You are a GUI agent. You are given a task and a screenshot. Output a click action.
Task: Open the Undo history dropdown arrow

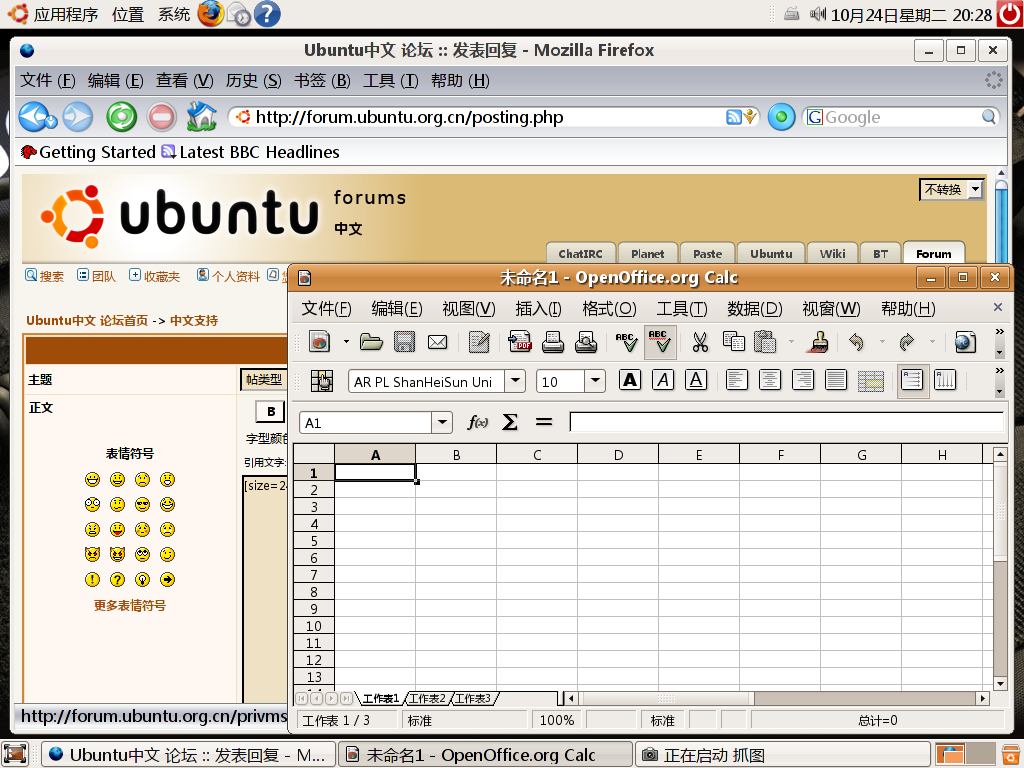pyautogui.click(x=882, y=341)
